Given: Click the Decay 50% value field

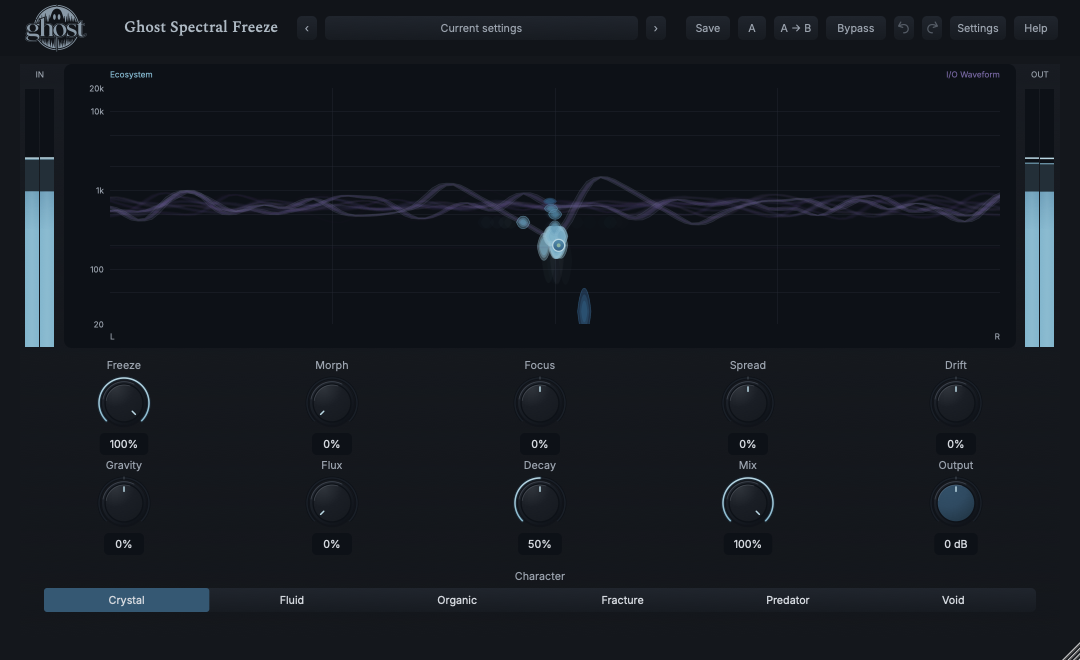Looking at the screenshot, I should tap(539, 544).
